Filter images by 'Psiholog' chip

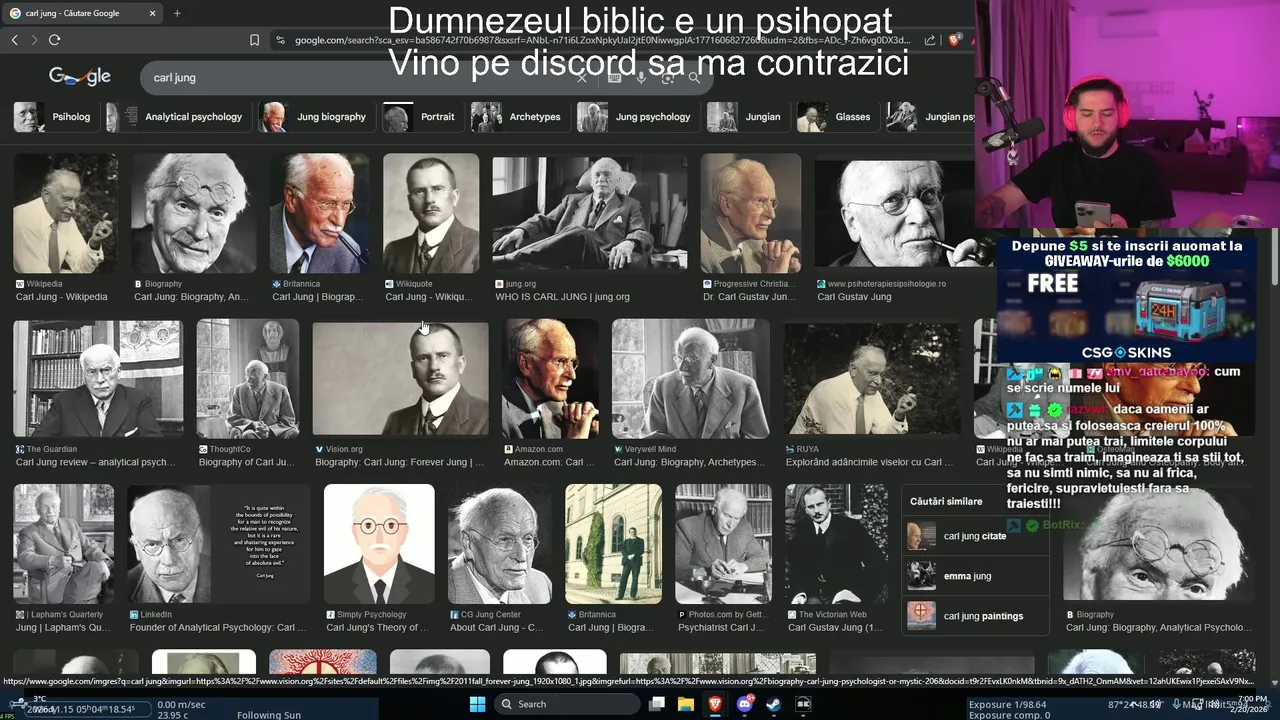[54, 117]
